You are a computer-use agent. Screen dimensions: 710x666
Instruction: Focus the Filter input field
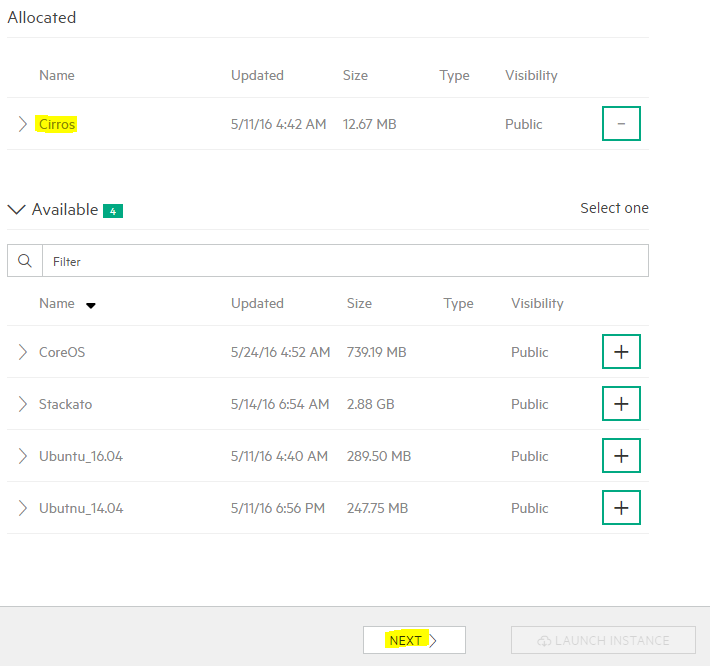345,261
